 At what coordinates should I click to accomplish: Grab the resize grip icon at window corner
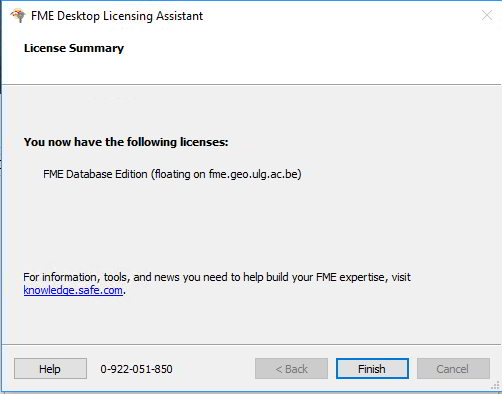(x=495, y=386)
